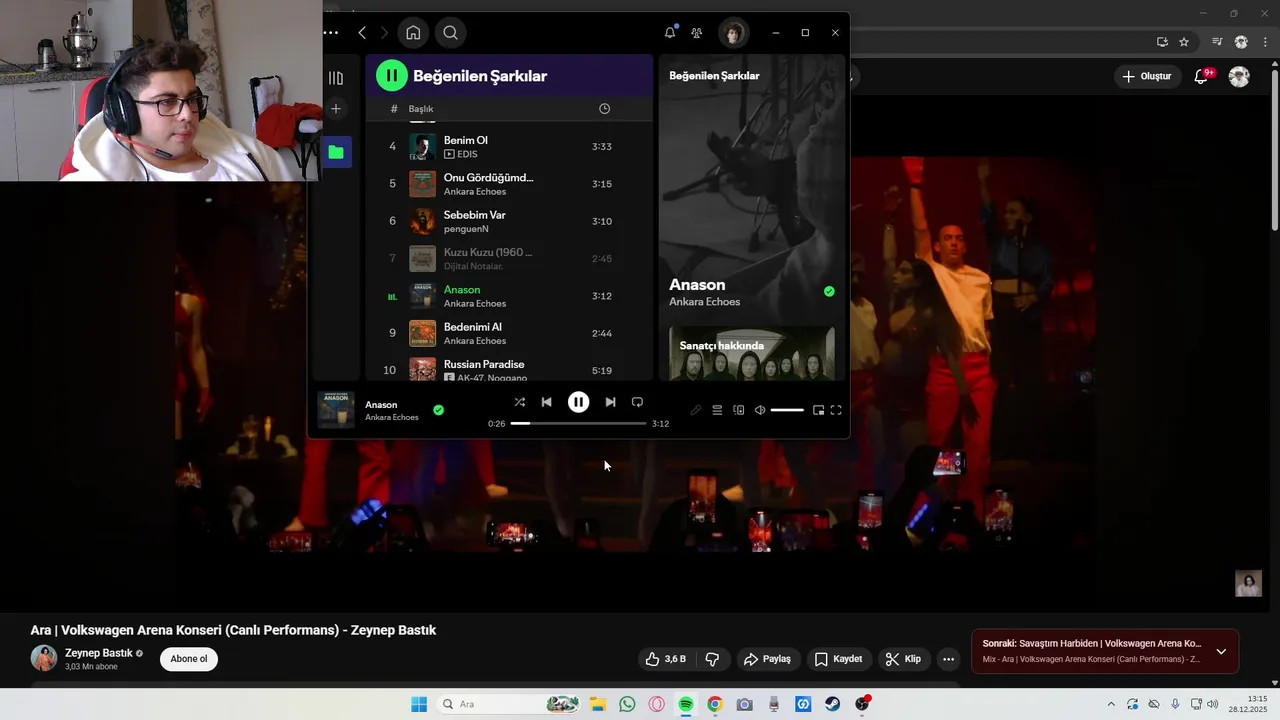The width and height of the screenshot is (1280, 720).
Task: Play track Onu Gördüğümd... in list
Action: point(509,184)
